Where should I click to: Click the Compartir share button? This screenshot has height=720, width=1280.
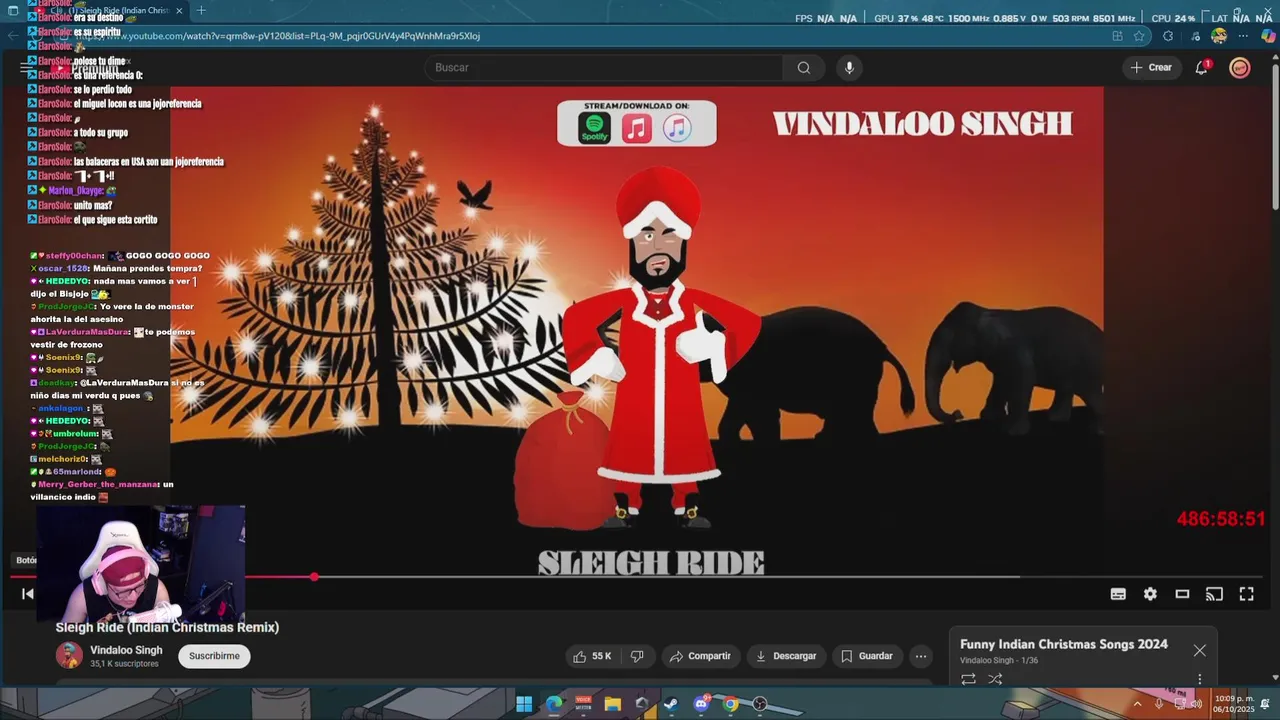click(x=700, y=656)
